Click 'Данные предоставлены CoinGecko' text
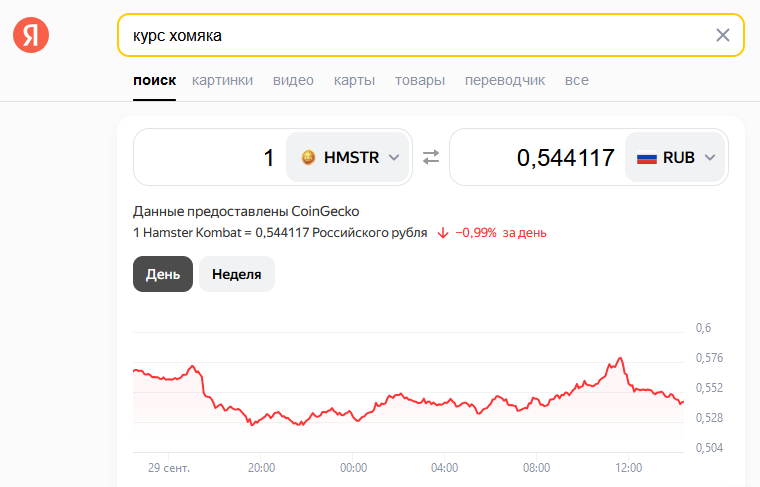This screenshot has height=487, width=760. [x=246, y=211]
